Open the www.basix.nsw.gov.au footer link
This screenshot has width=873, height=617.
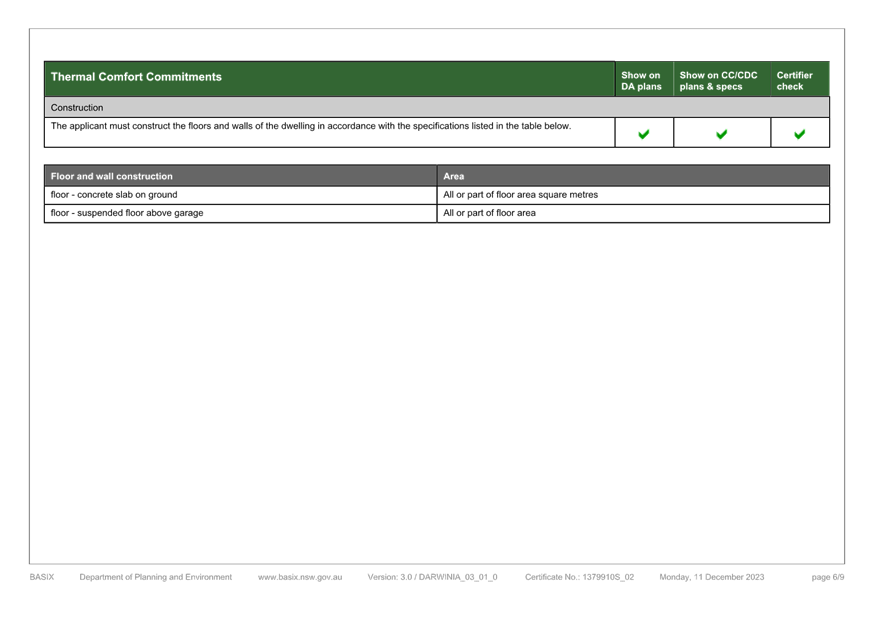point(299,577)
